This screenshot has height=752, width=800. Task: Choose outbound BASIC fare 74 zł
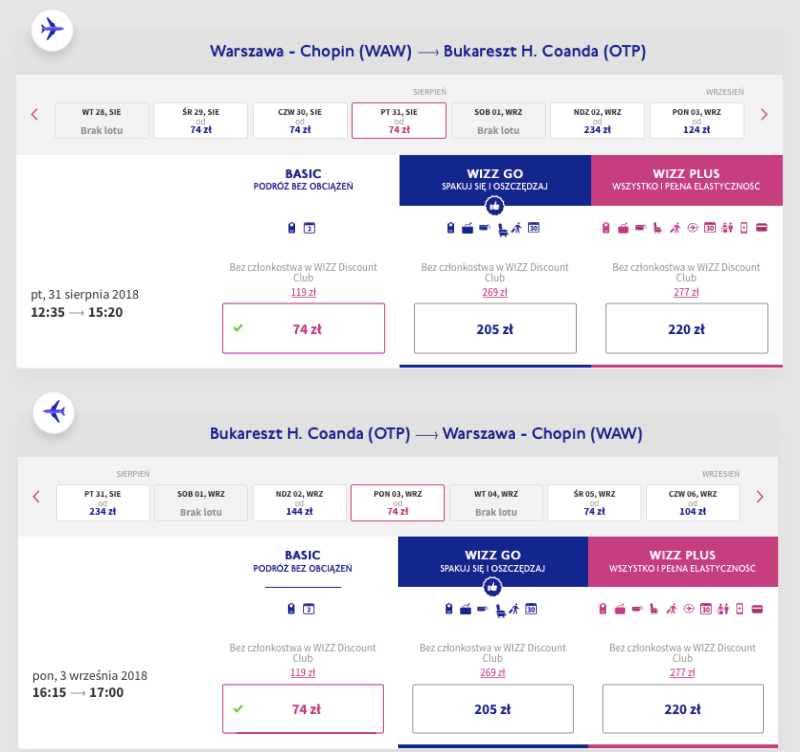click(x=304, y=328)
